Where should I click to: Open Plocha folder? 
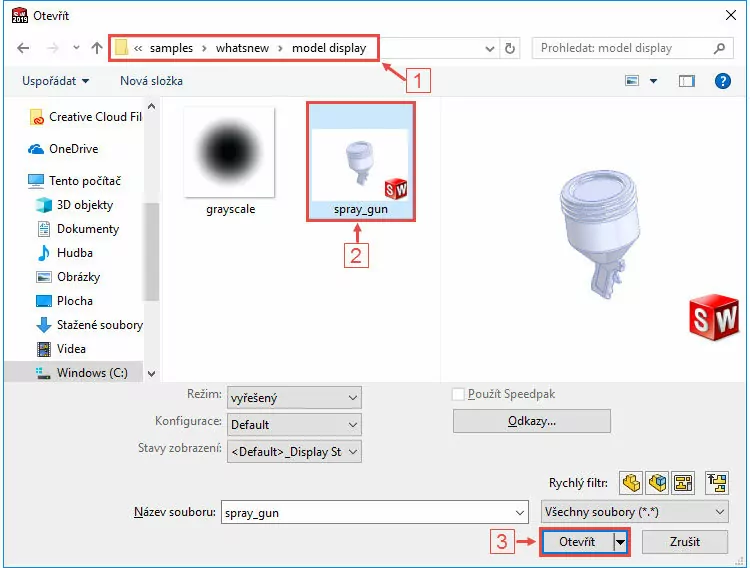tap(65, 301)
